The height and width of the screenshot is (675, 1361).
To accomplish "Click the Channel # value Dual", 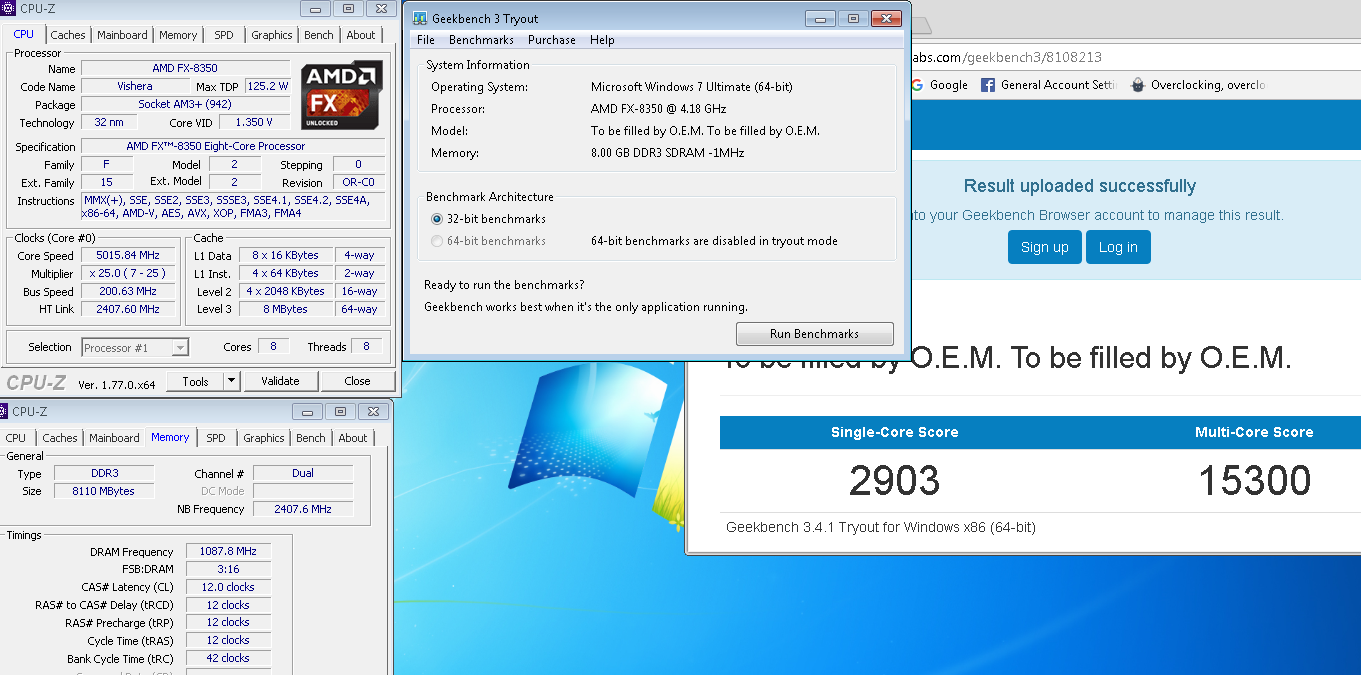I will point(303,474).
